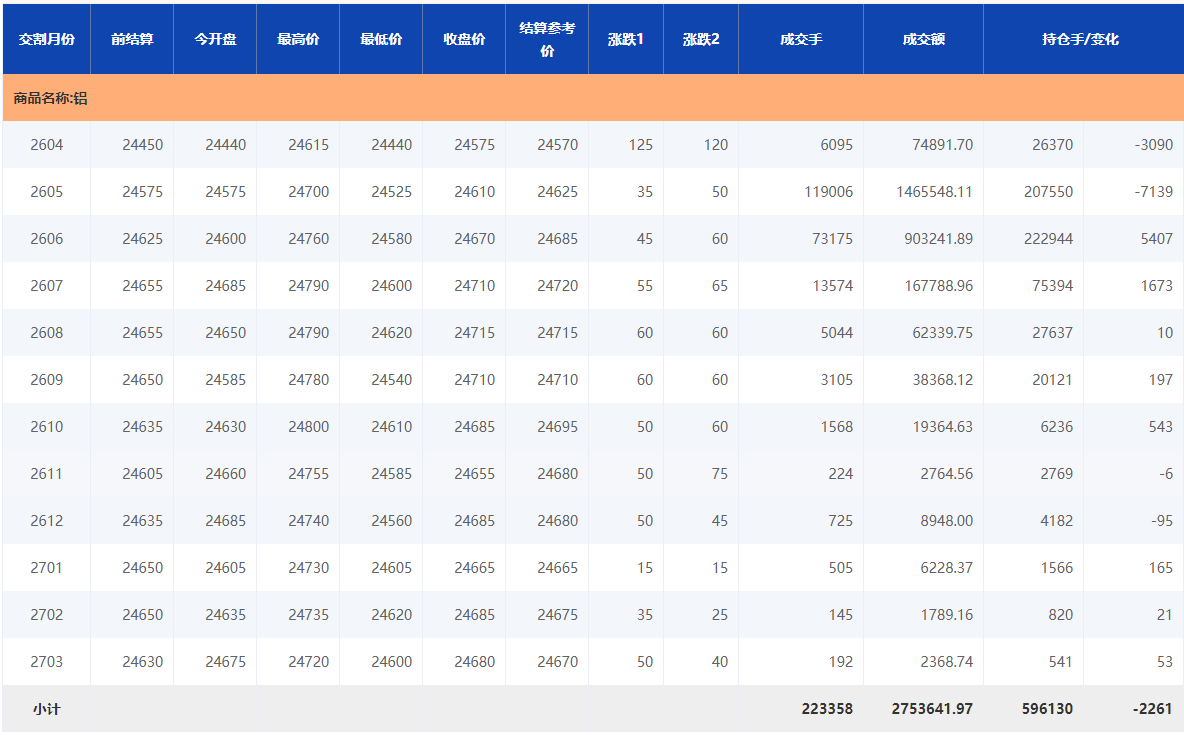Click the 小计 subtotal row label
This screenshot has width=1184, height=735.
click(x=46, y=709)
